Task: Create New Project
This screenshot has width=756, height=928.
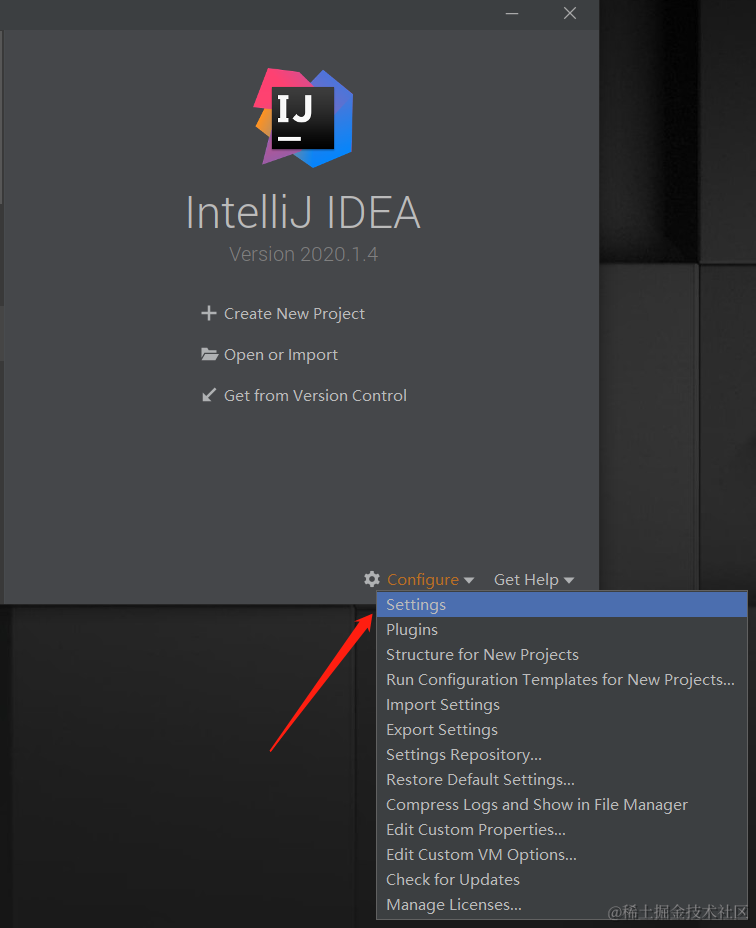Action: click(294, 314)
